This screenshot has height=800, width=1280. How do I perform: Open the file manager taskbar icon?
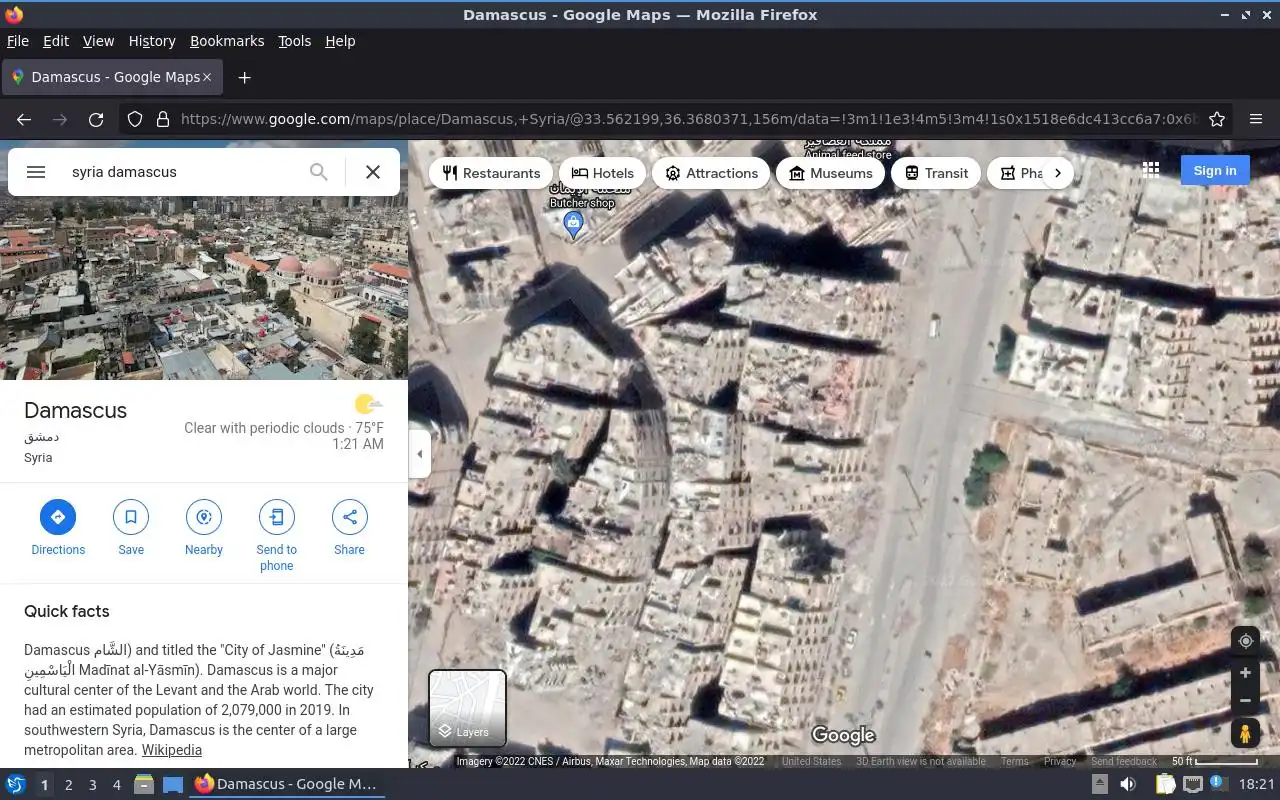click(x=144, y=784)
